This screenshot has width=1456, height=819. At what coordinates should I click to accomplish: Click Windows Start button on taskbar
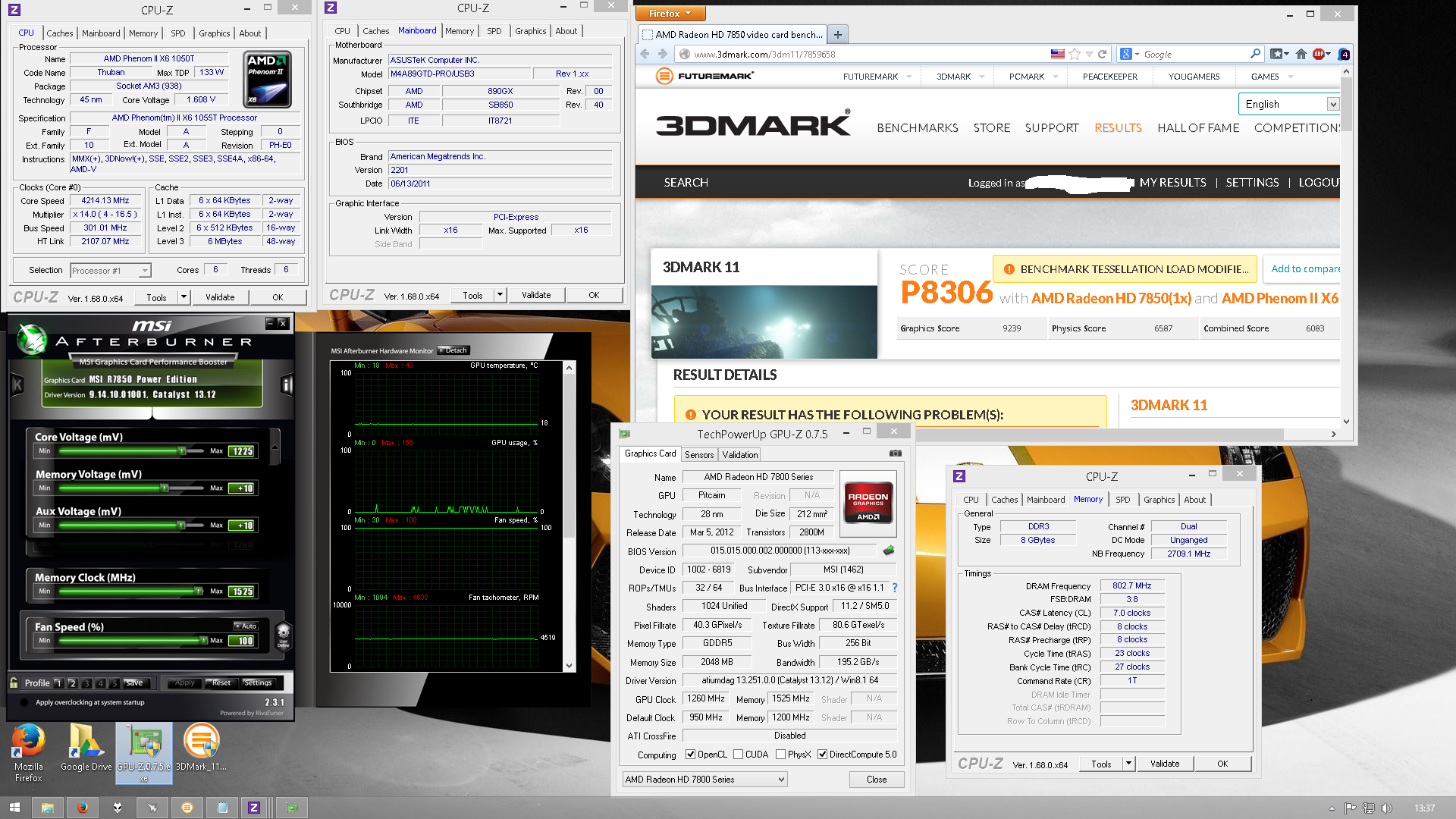click(14, 808)
